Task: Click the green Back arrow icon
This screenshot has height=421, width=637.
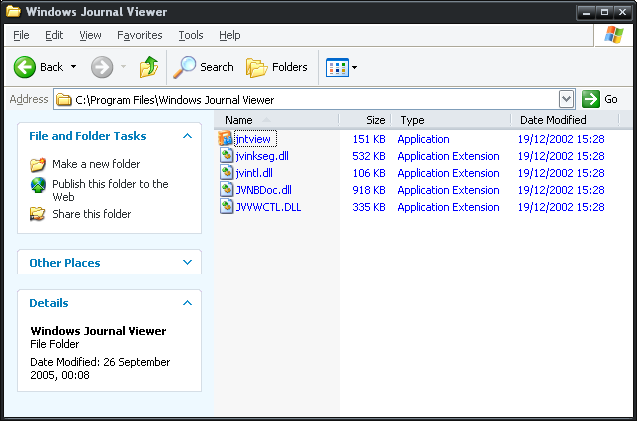Action: (25, 67)
